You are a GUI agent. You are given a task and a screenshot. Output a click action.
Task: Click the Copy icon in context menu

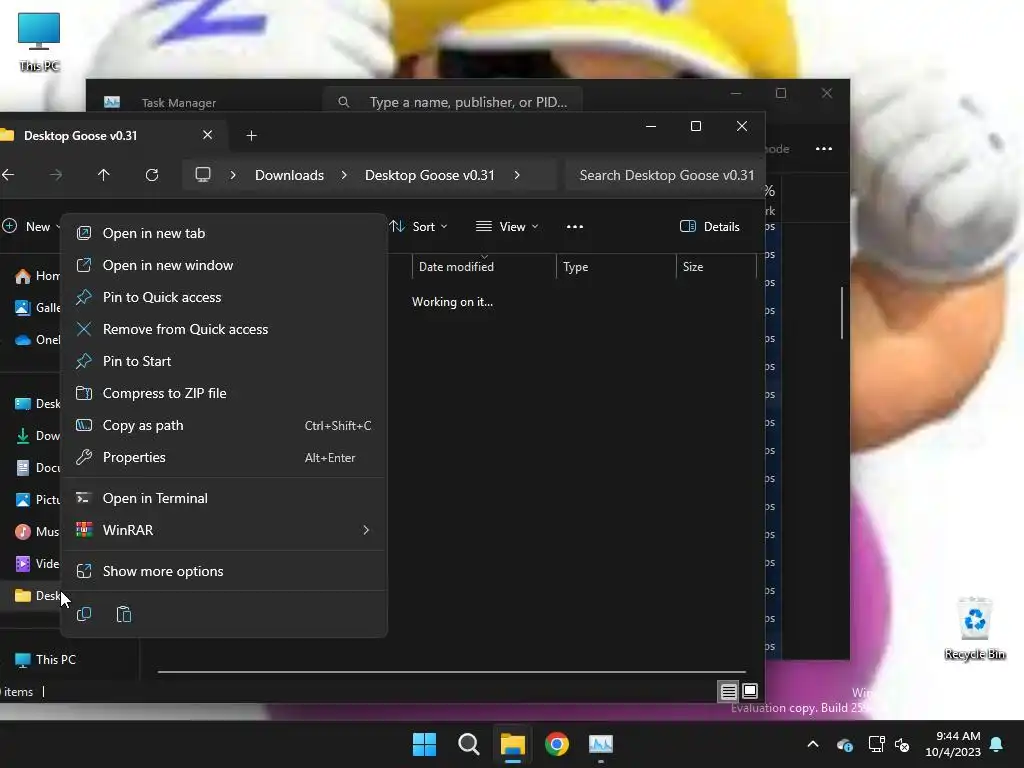[x=84, y=615]
